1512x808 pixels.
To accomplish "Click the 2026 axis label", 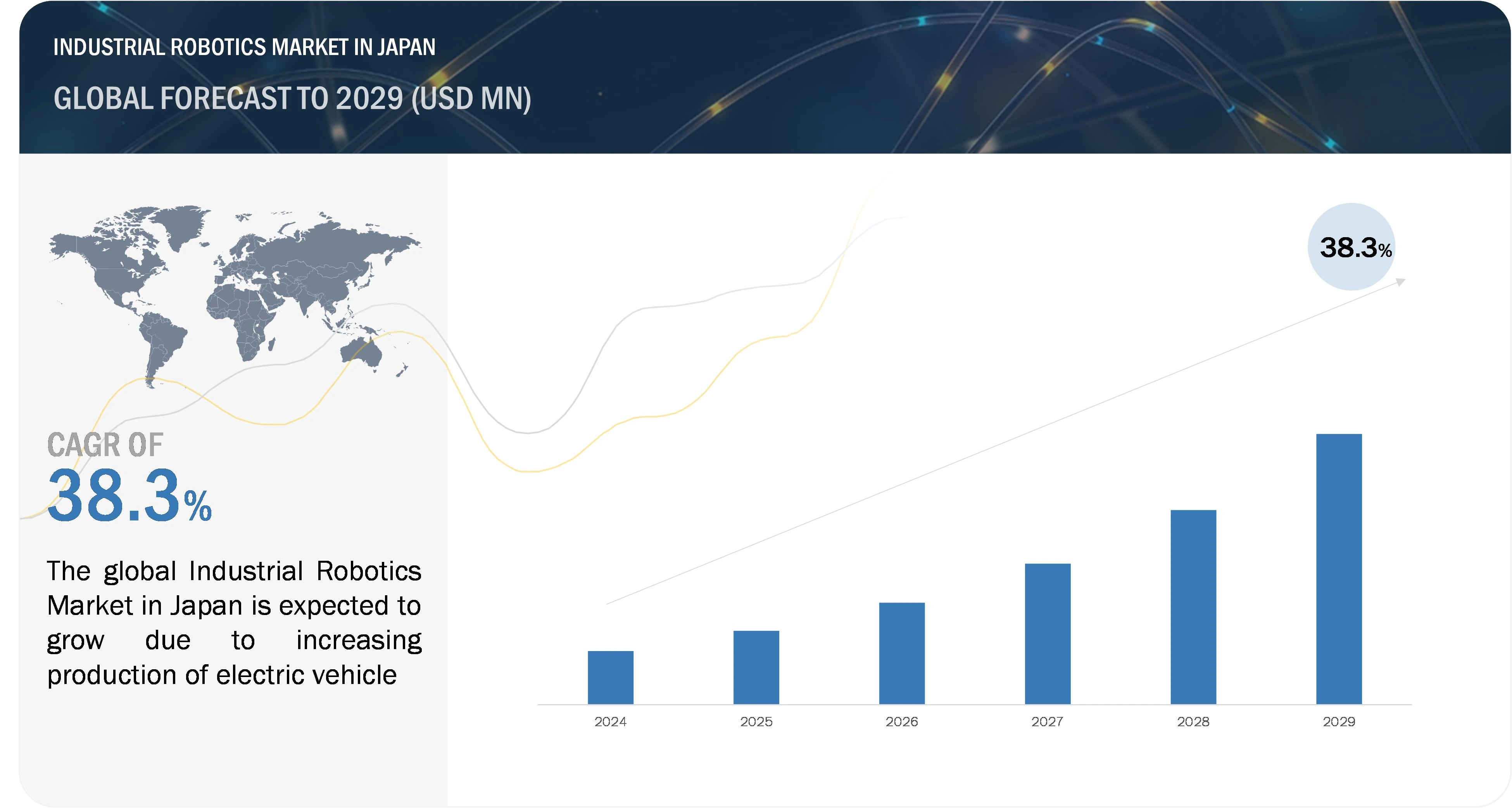I will point(901,722).
